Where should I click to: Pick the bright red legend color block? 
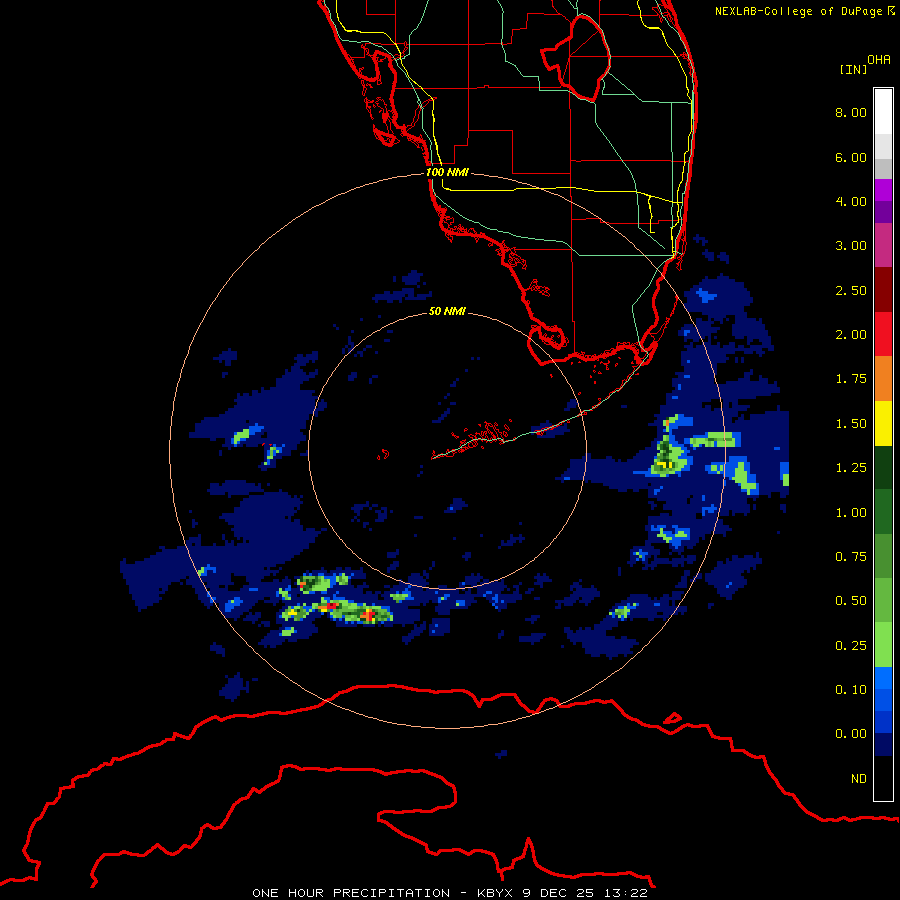[883, 334]
